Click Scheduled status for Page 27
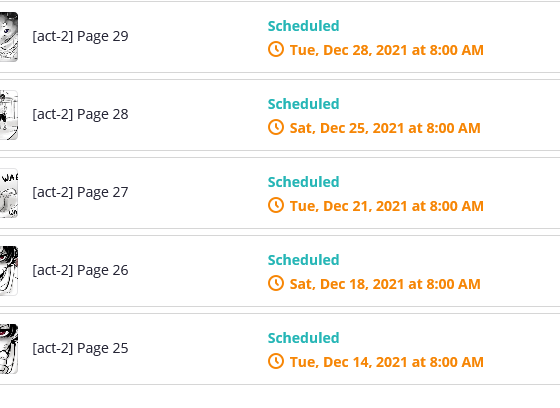Image resolution: width=560 pixels, height=408 pixels. click(304, 182)
